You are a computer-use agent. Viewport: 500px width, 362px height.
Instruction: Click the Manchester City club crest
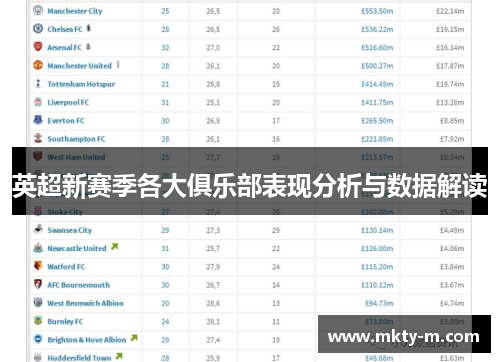tap(38, 10)
